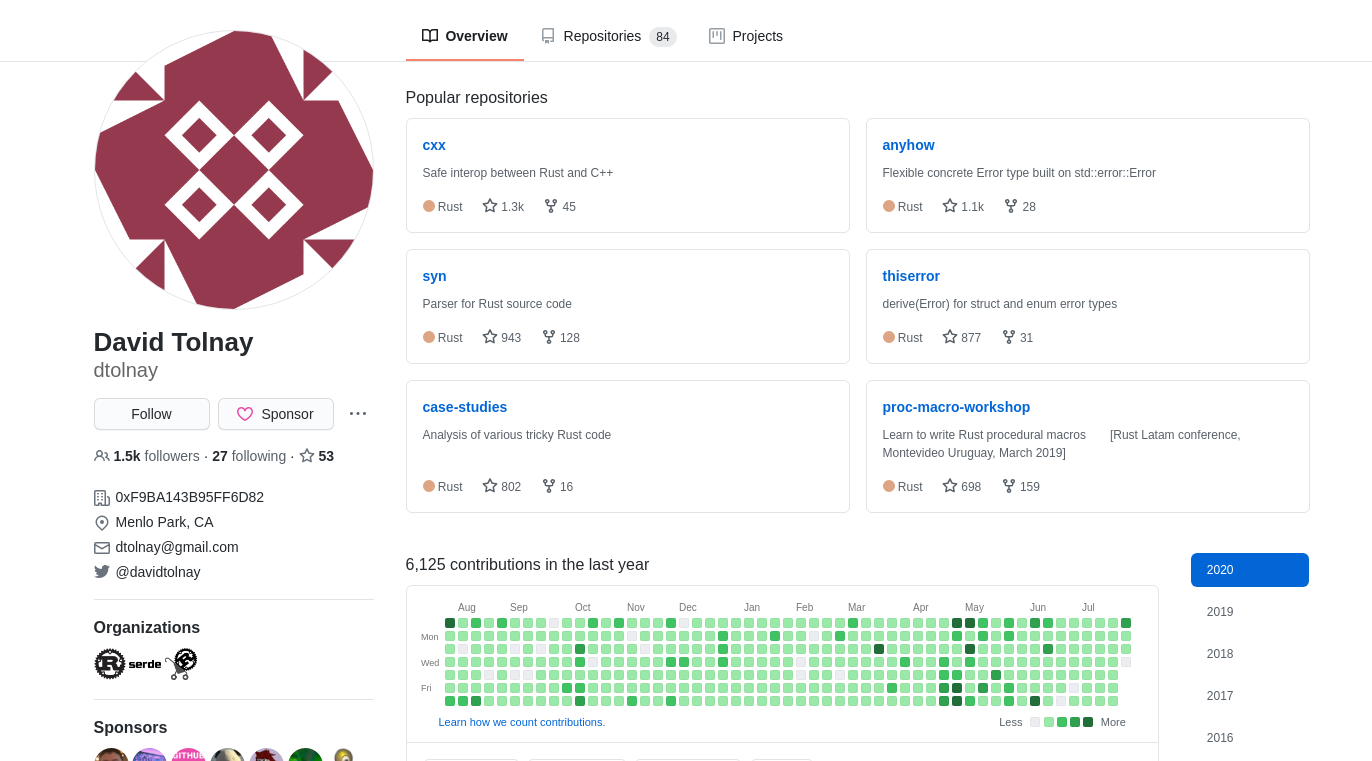This screenshot has height=761, width=1372.
Task: Click David Tolnay's profile avatar image
Action: coord(234,170)
